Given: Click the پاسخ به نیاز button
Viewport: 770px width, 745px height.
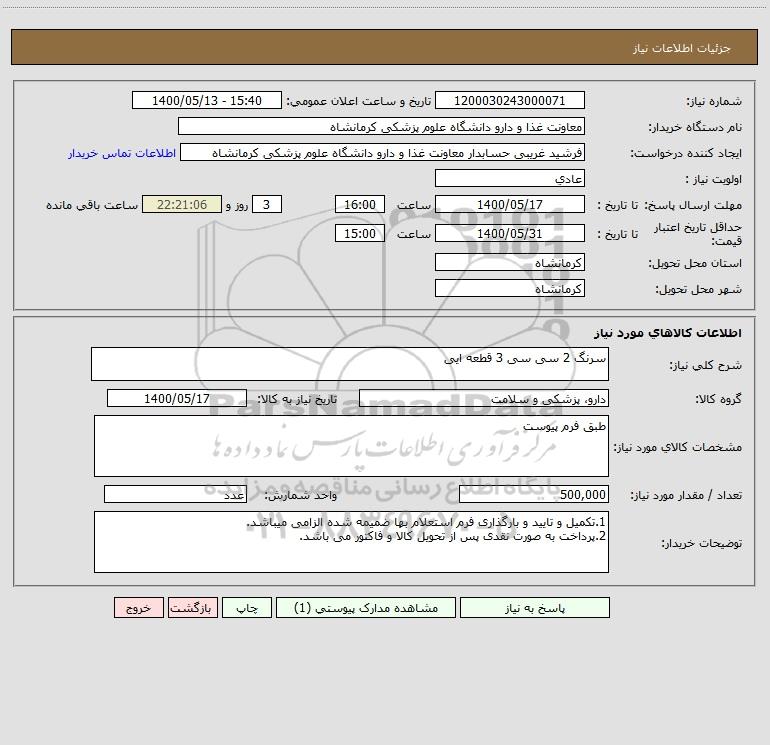Looking at the screenshot, I should [x=535, y=607].
